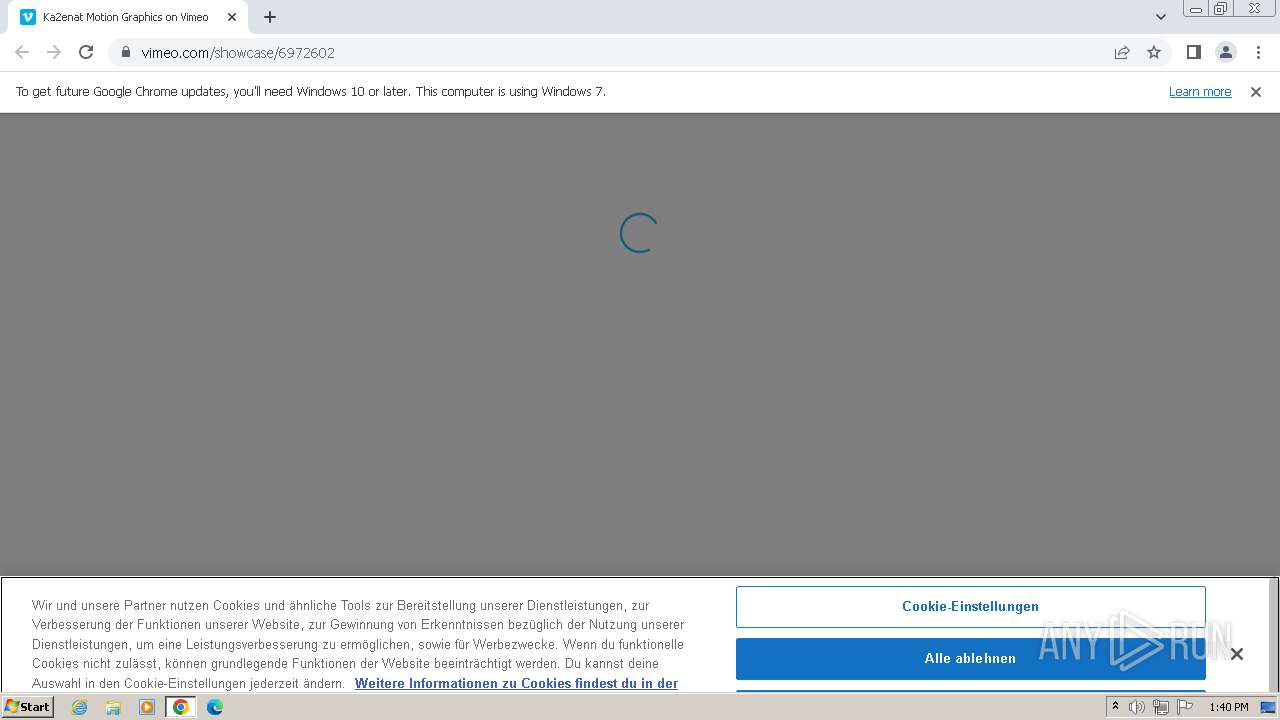Click the browser back arrow
Image resolution: width=1280 pixels, height=720 pixels.
pos(22,52)
